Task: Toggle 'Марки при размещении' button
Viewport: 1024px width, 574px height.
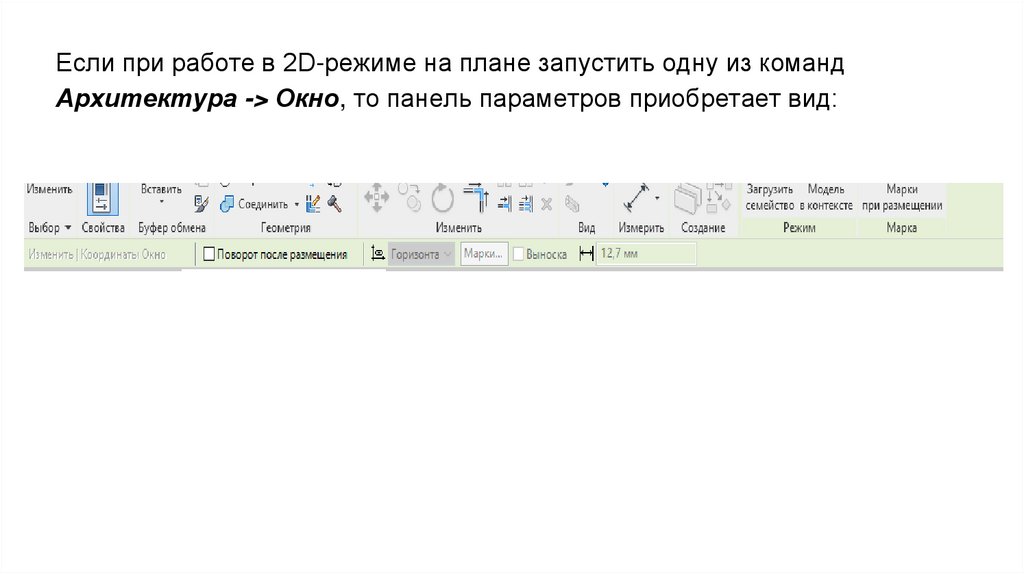Action: (x=901, y=197)
